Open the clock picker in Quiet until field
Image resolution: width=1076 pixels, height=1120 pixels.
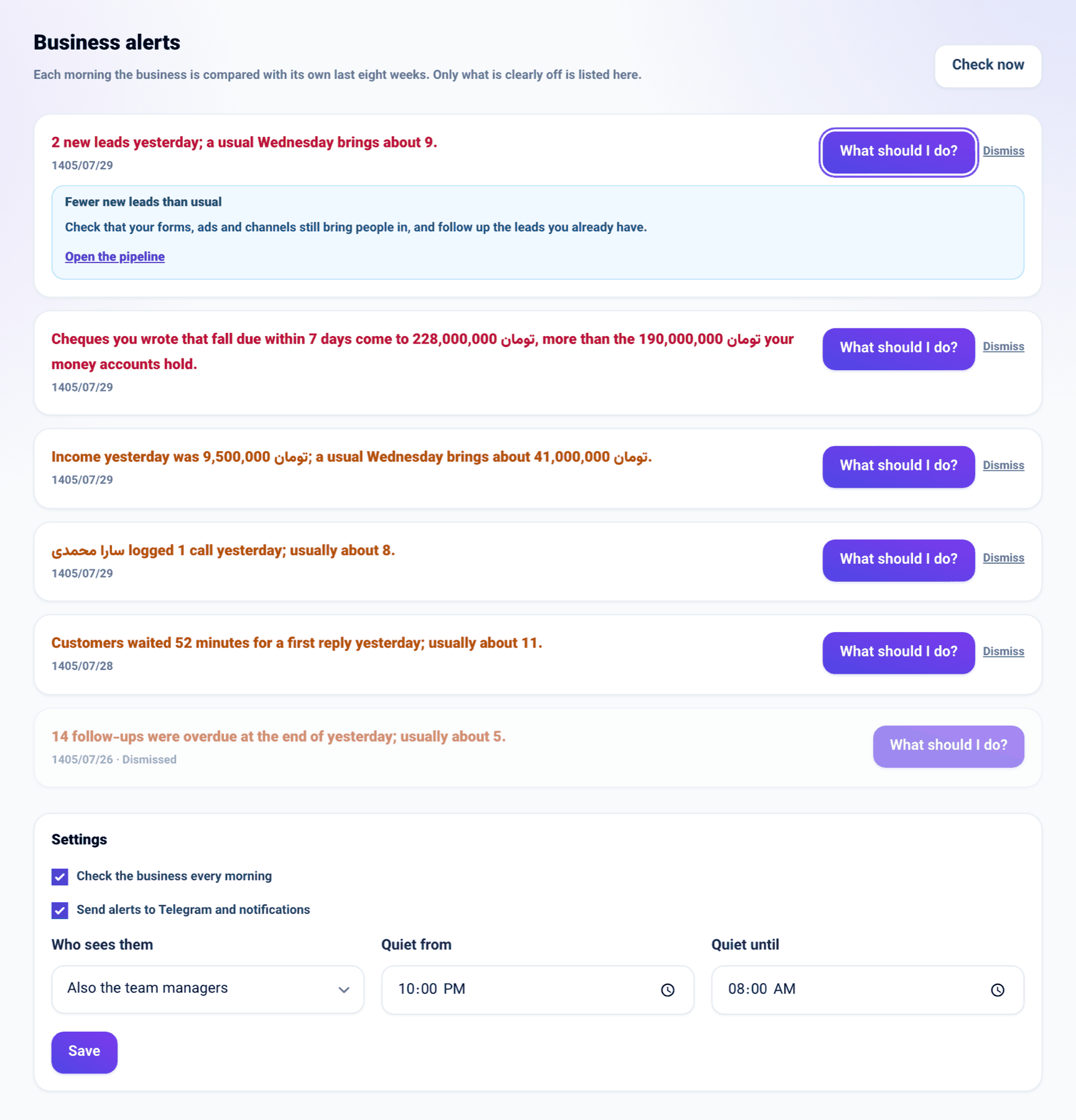pos(997,989)
